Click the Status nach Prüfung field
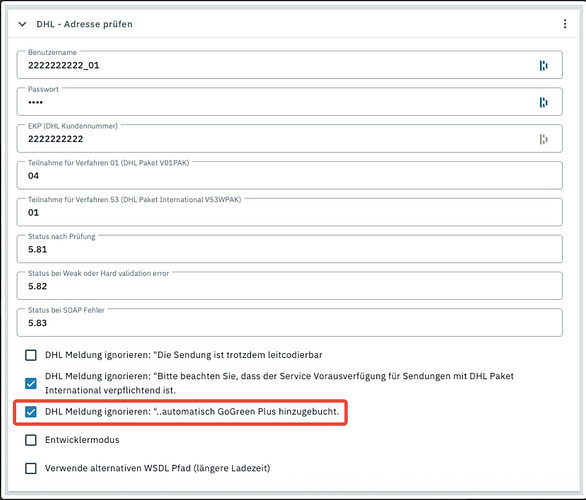Viewport: 586px width, 500px height. pos(289,249)
